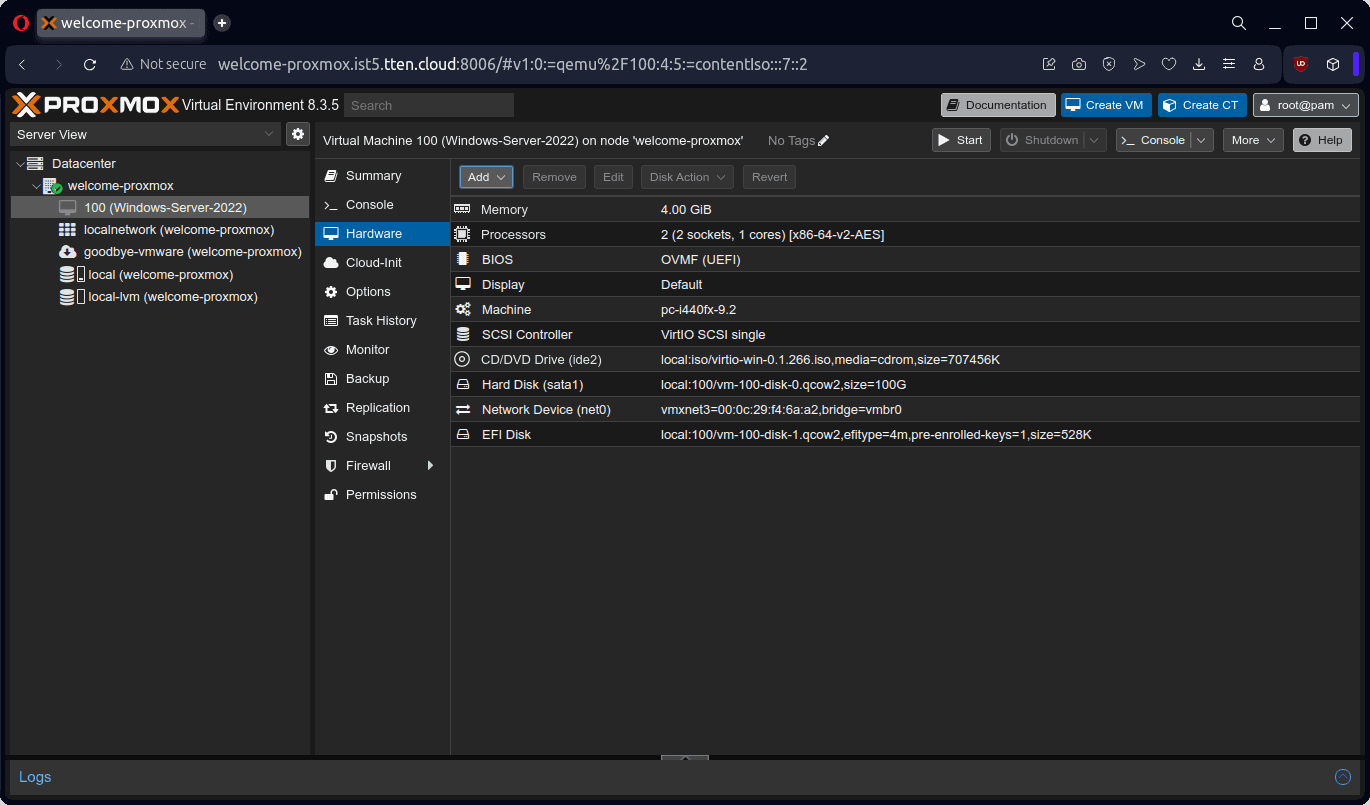Click the EFI Disk drive icon
Image resolution: width=1370 pixels, height=805 pixels.
(x=462, y=434)
